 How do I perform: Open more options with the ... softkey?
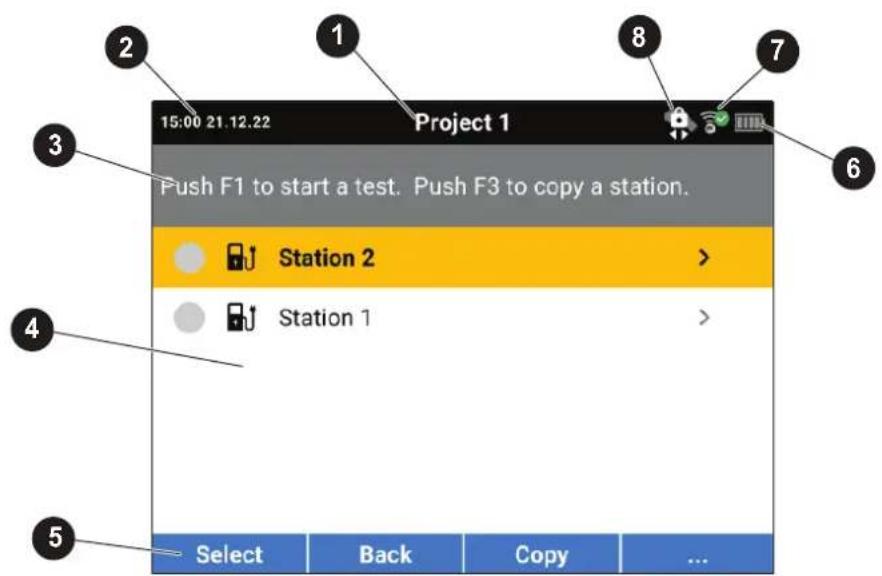698,555
